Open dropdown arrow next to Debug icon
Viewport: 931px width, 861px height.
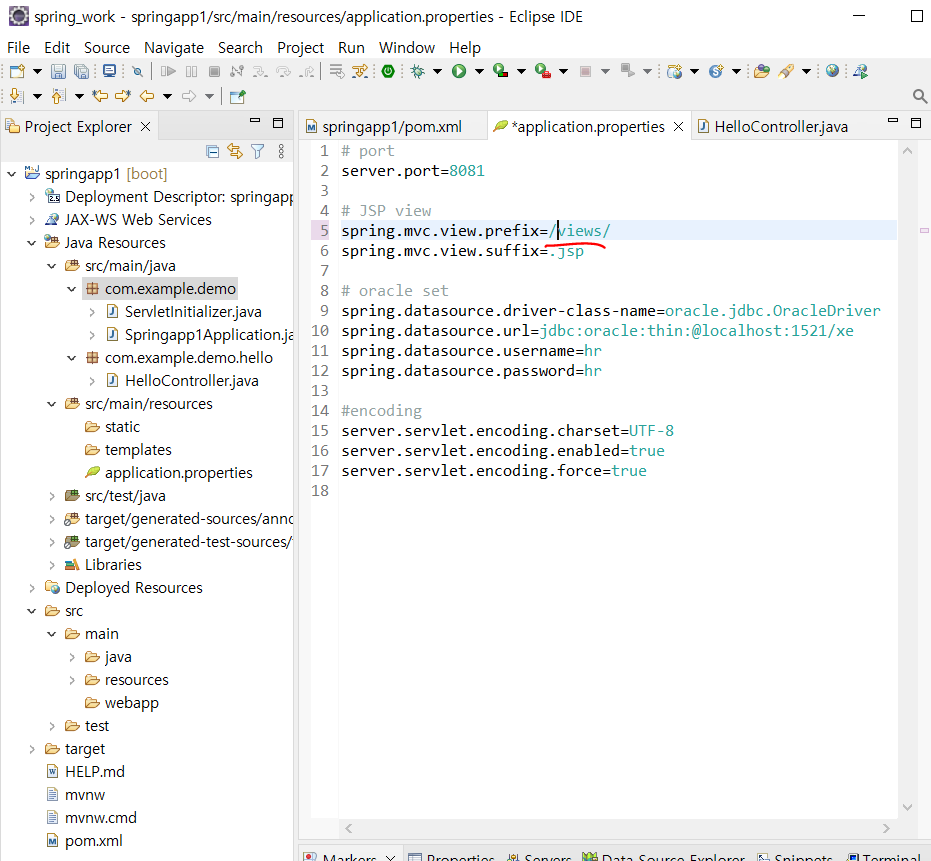pos(438,72)
